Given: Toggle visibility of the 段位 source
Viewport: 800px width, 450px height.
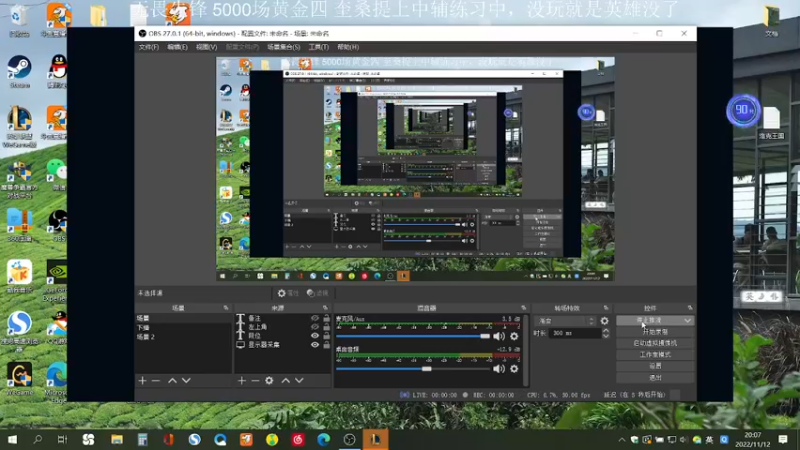Looking at the screenshot, I should (x=315, y=336).
